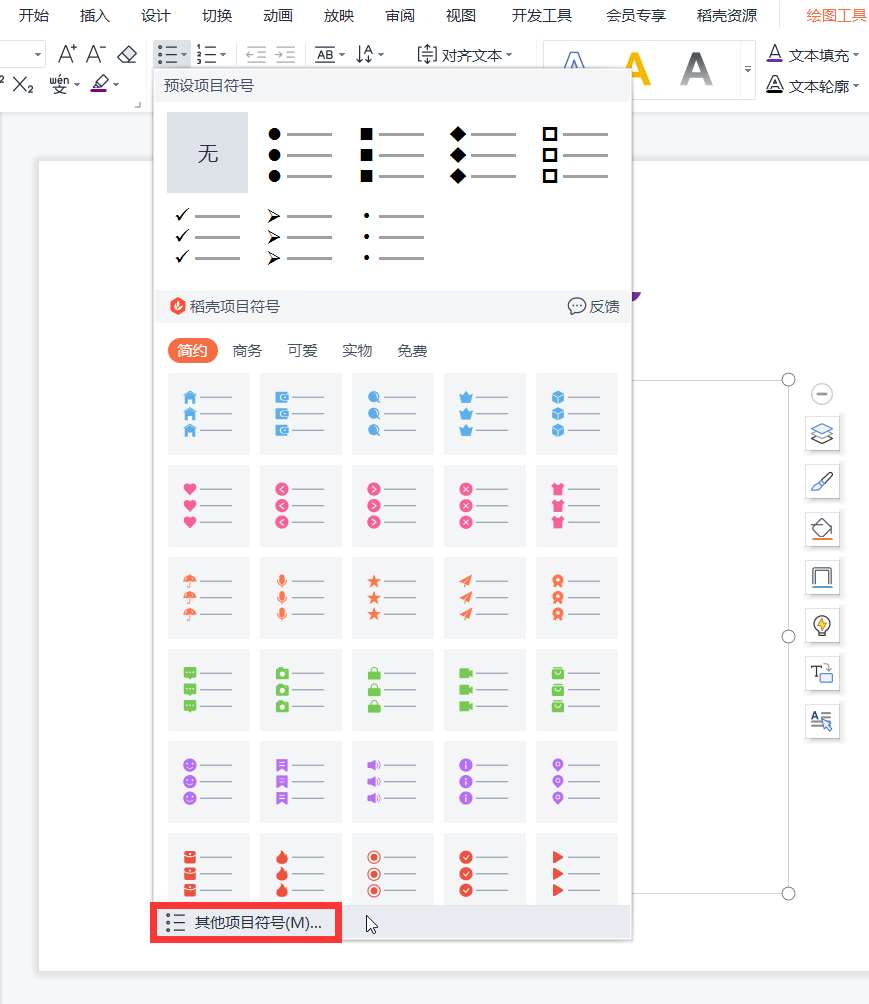Select the 简约 bullet category

(192, 350)
